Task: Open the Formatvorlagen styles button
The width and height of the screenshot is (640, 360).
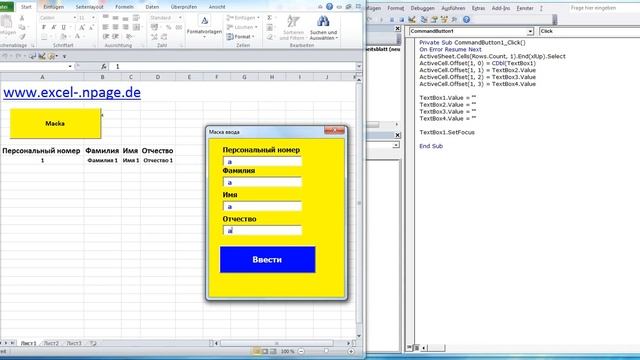Action: point(204,27)
